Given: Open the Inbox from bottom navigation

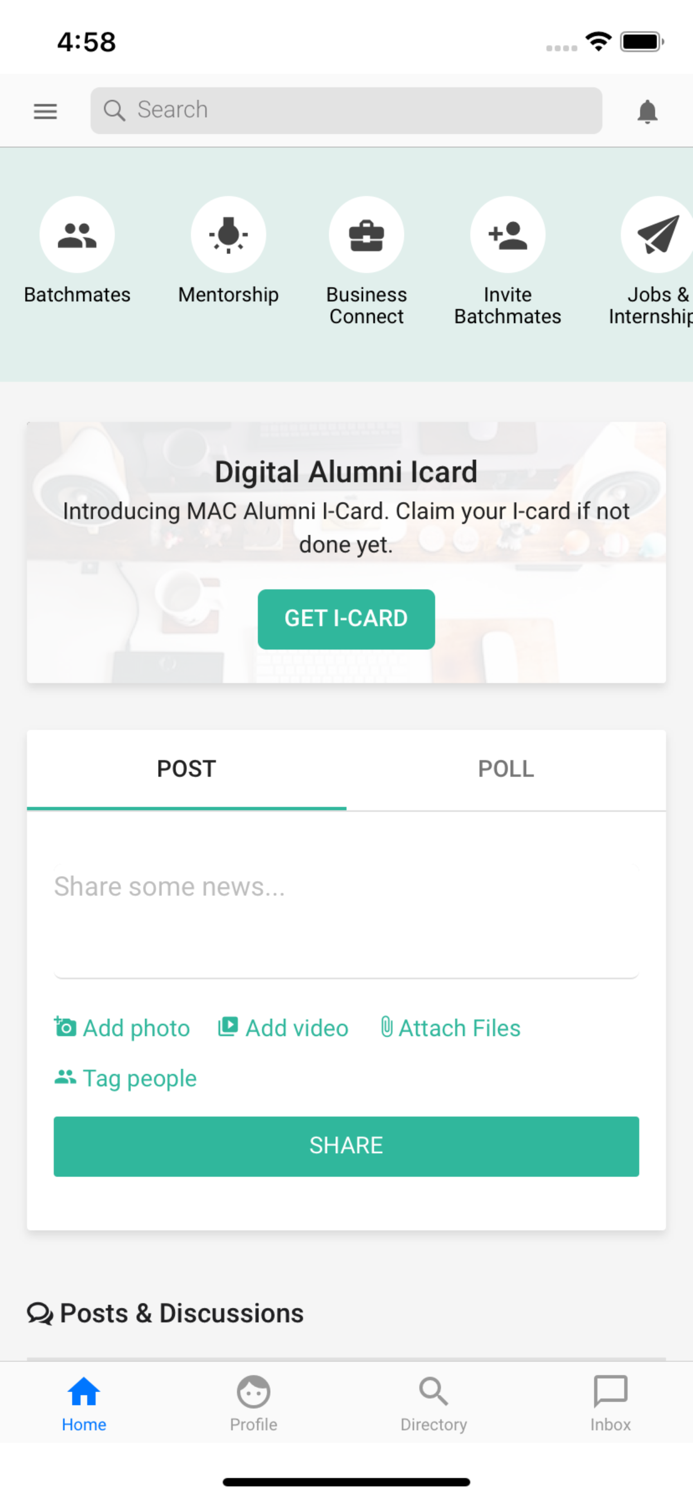Looking at the screenshot, I should pyautogui.click(x=610, y=1390).
